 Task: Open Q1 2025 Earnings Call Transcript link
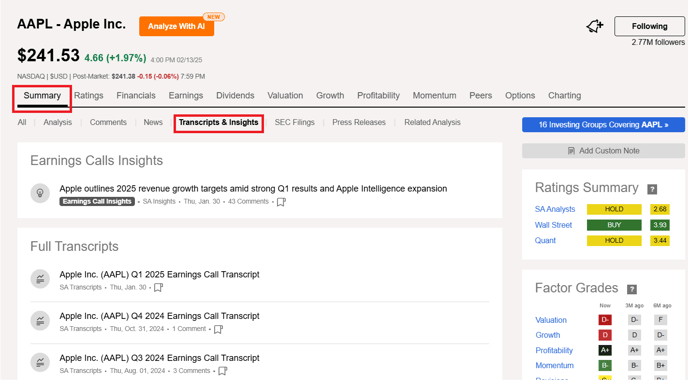coord(159,275)
